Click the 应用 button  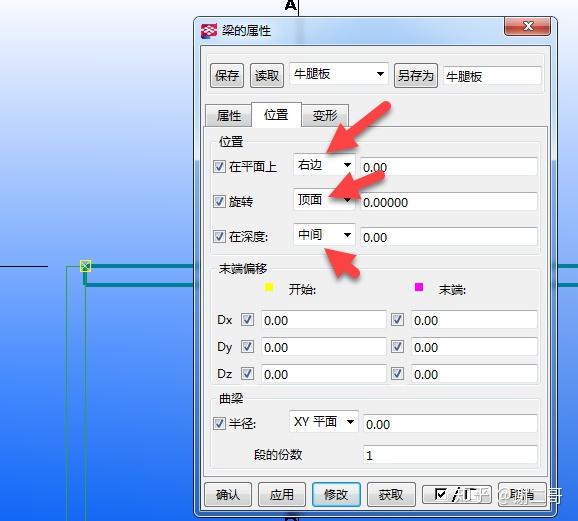point(282,494)
